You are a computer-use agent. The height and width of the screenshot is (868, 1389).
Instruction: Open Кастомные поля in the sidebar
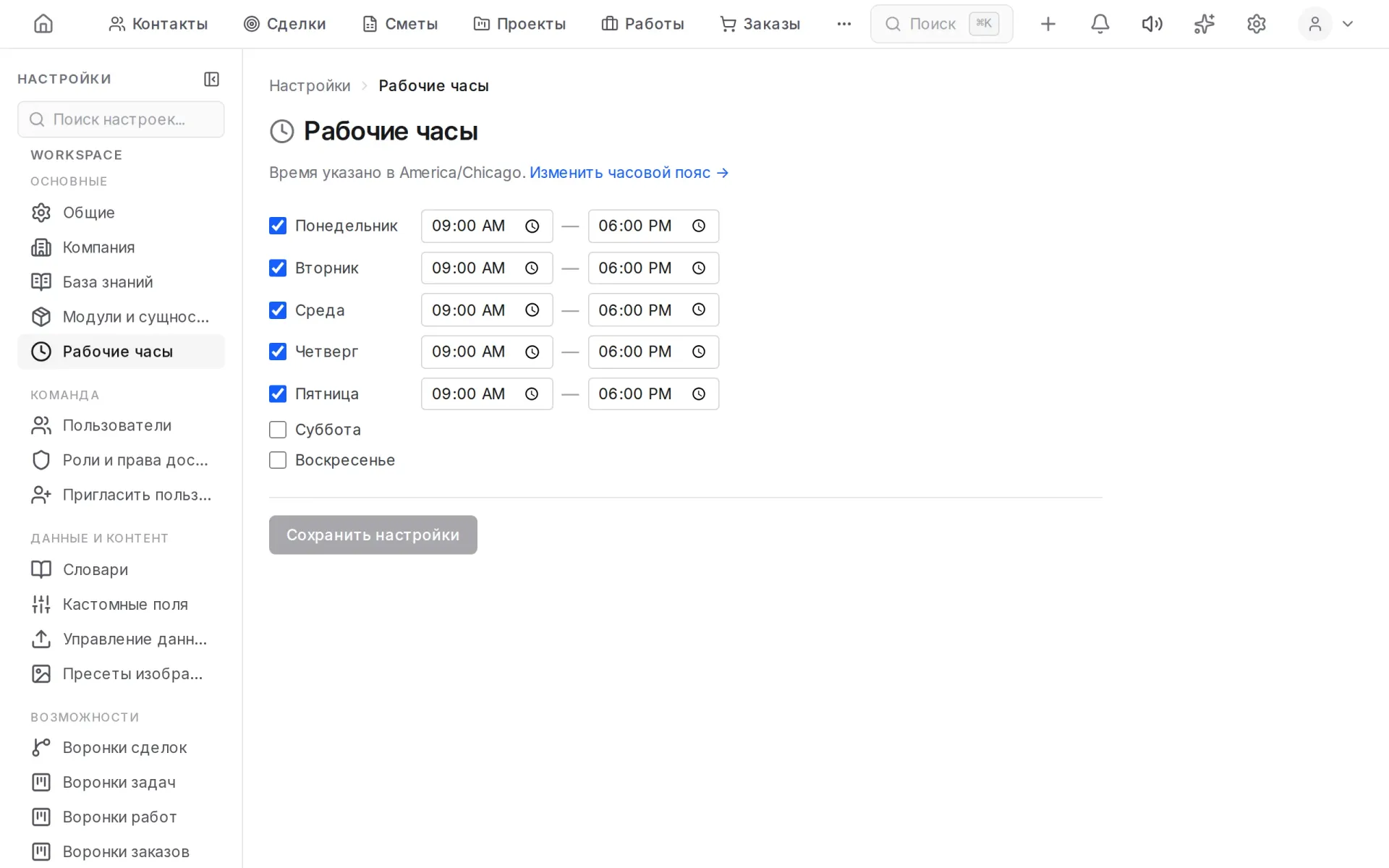point(121,605)
